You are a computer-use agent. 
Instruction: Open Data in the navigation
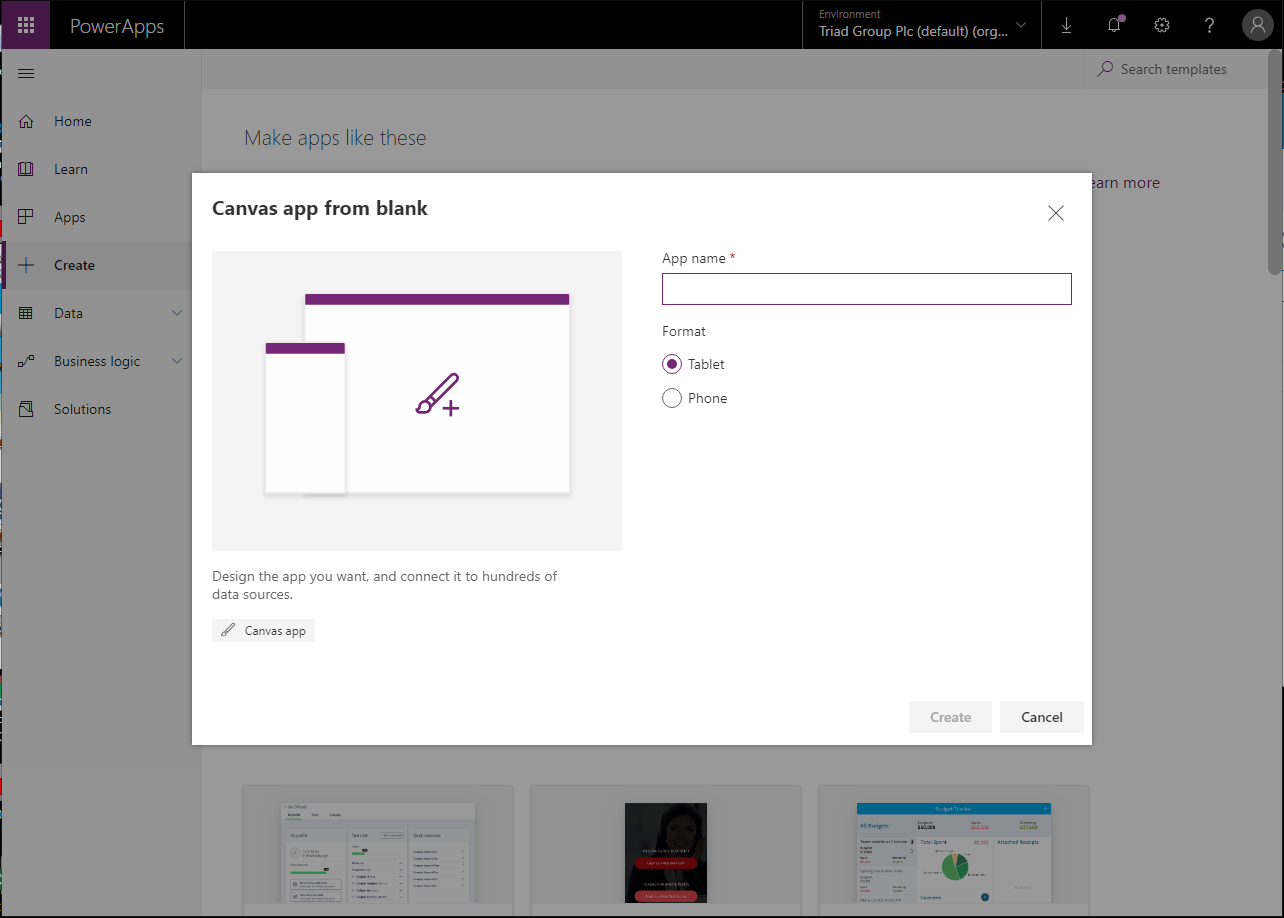pos(96,313)
